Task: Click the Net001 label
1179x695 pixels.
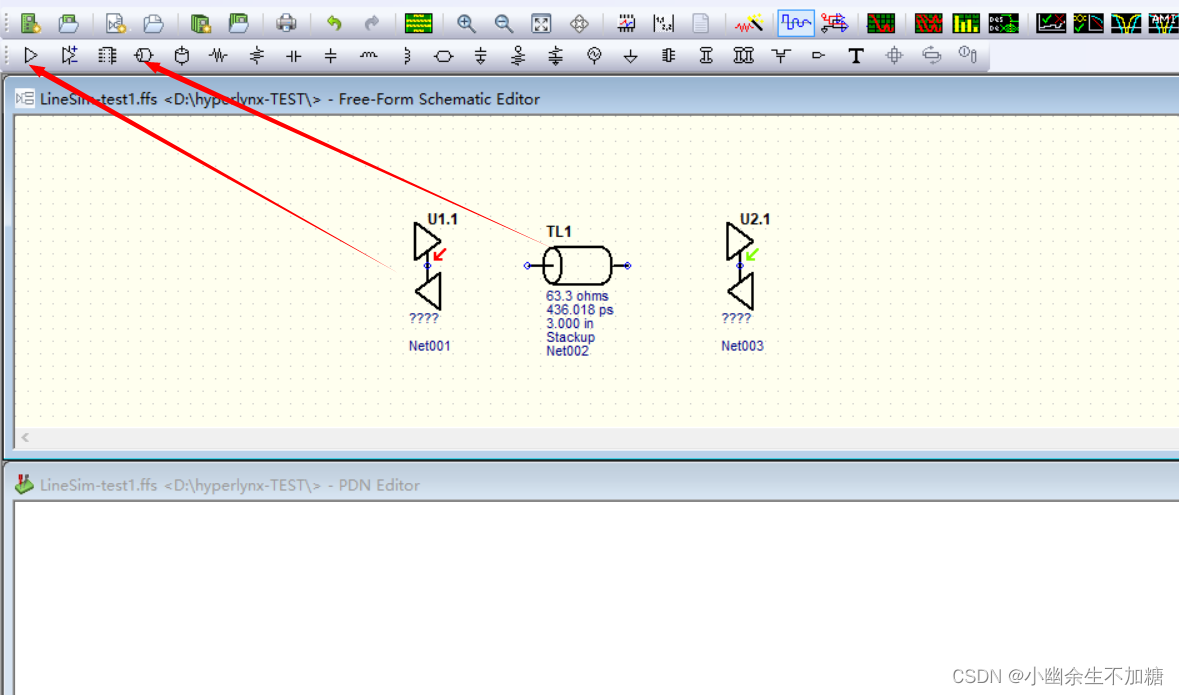Action: click(x=429, y=346)
